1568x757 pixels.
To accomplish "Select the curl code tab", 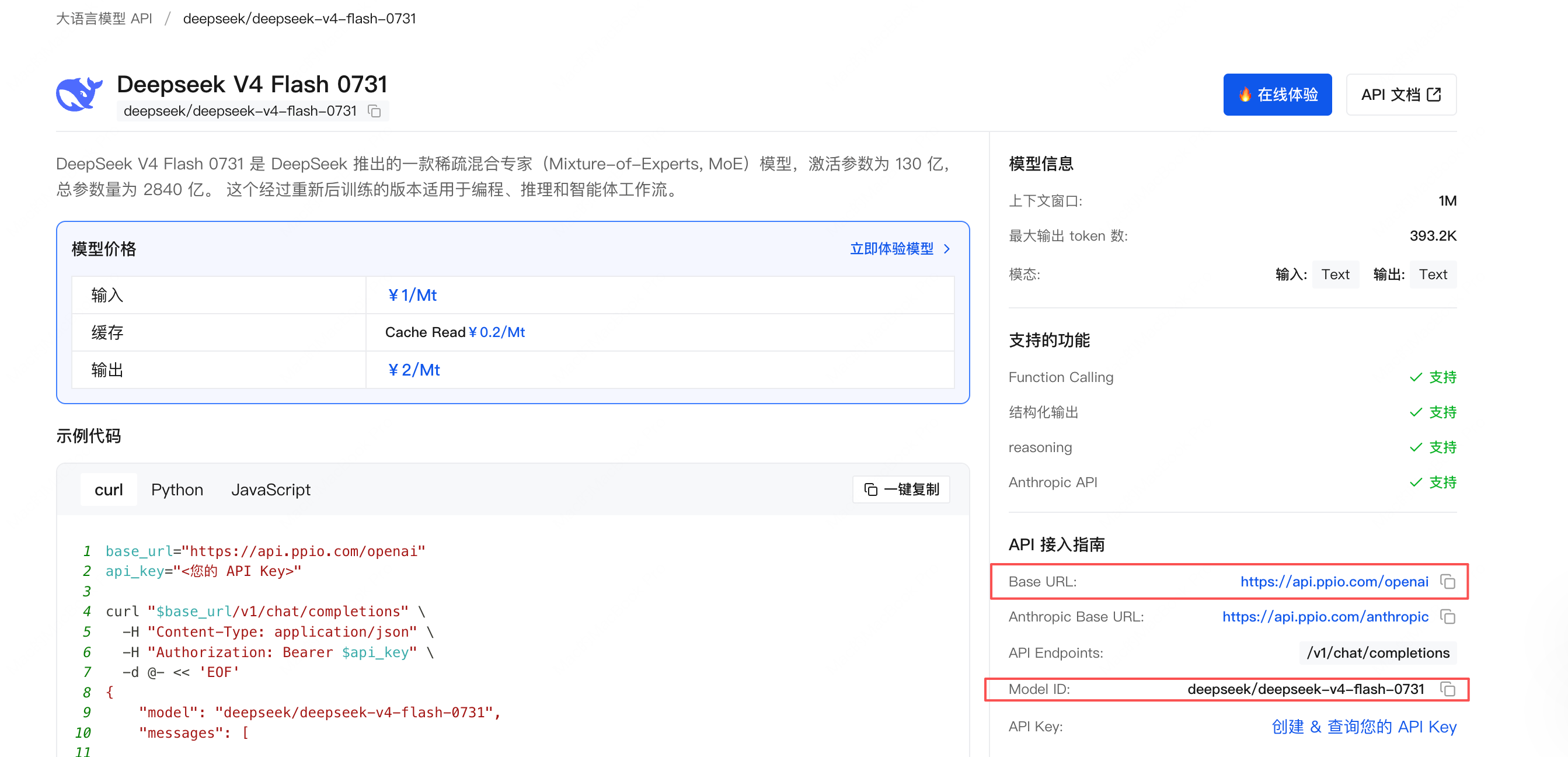I will 109,489.
